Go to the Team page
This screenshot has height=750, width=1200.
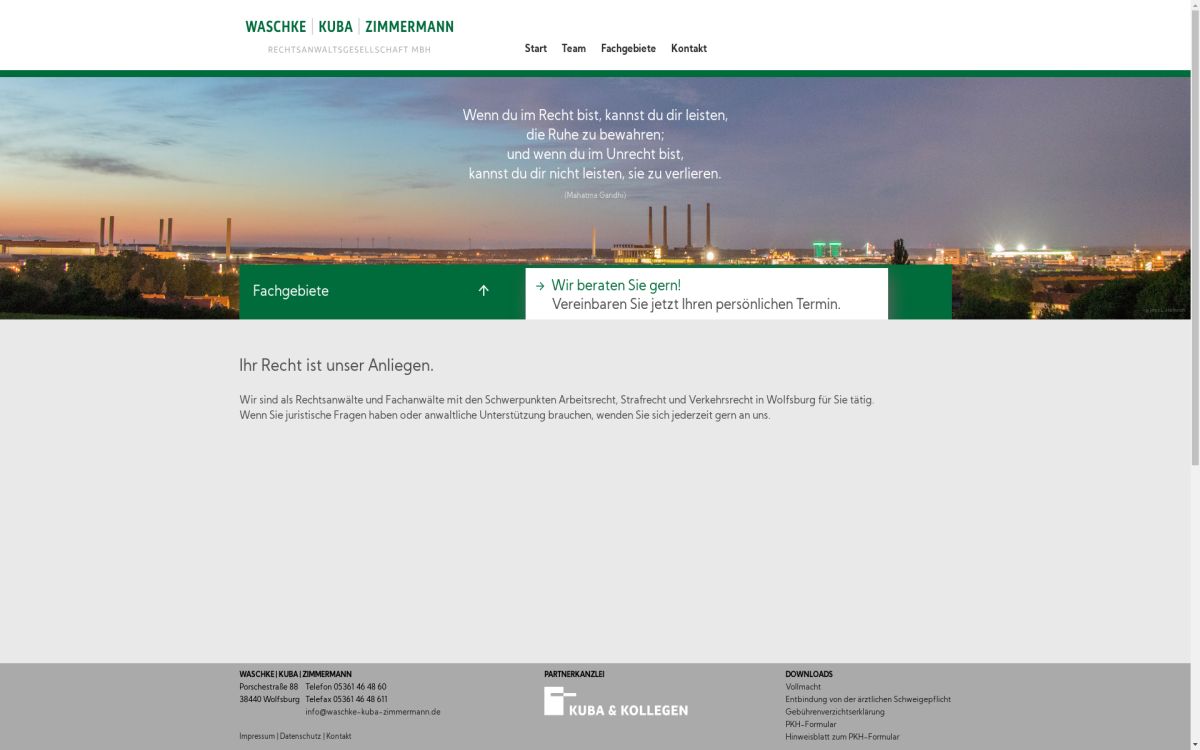(573, 49)
